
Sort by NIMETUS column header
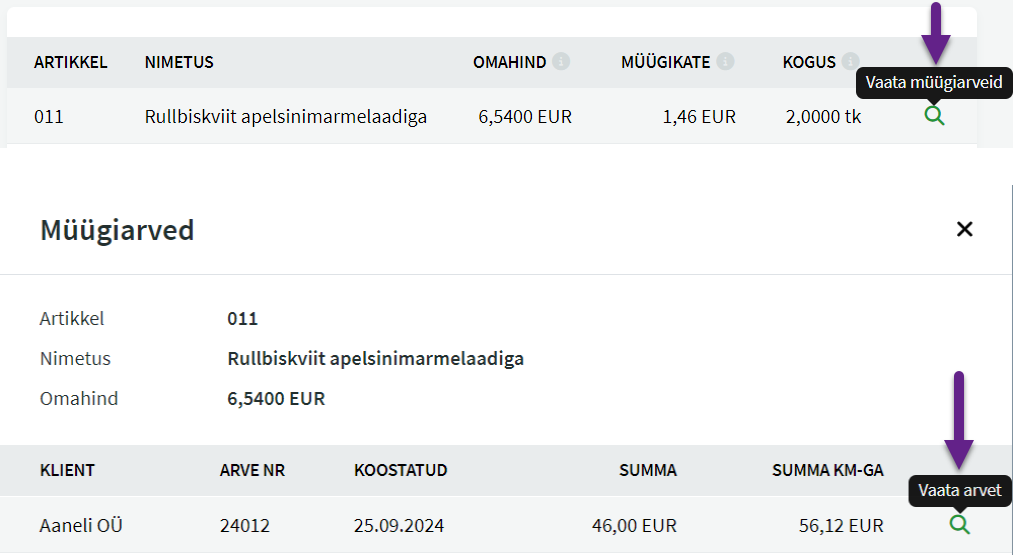tap(179, 62)
